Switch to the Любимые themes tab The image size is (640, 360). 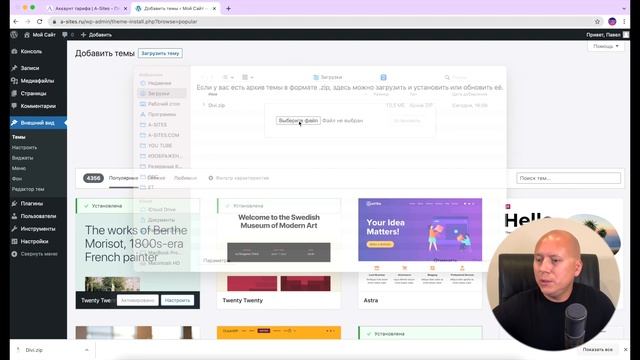[185, 178]
